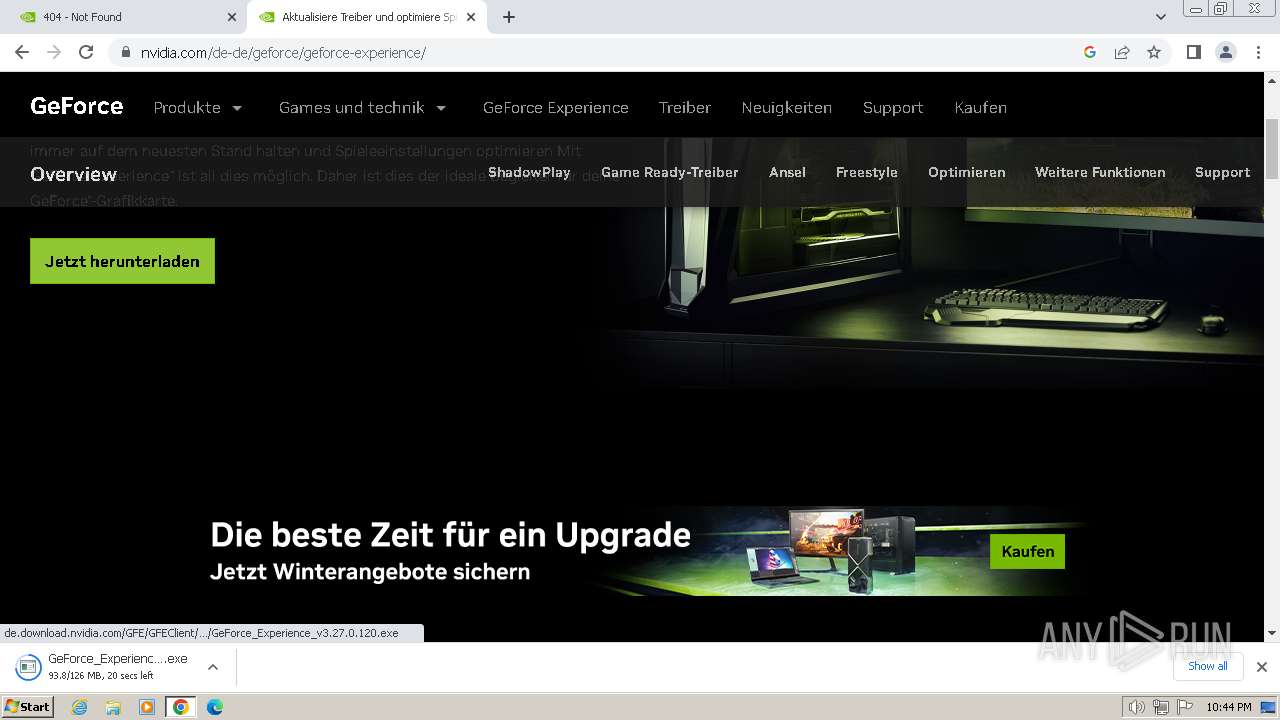Open the volume control in system tray
This screenshot has width=1280, height=720.
1137,707
